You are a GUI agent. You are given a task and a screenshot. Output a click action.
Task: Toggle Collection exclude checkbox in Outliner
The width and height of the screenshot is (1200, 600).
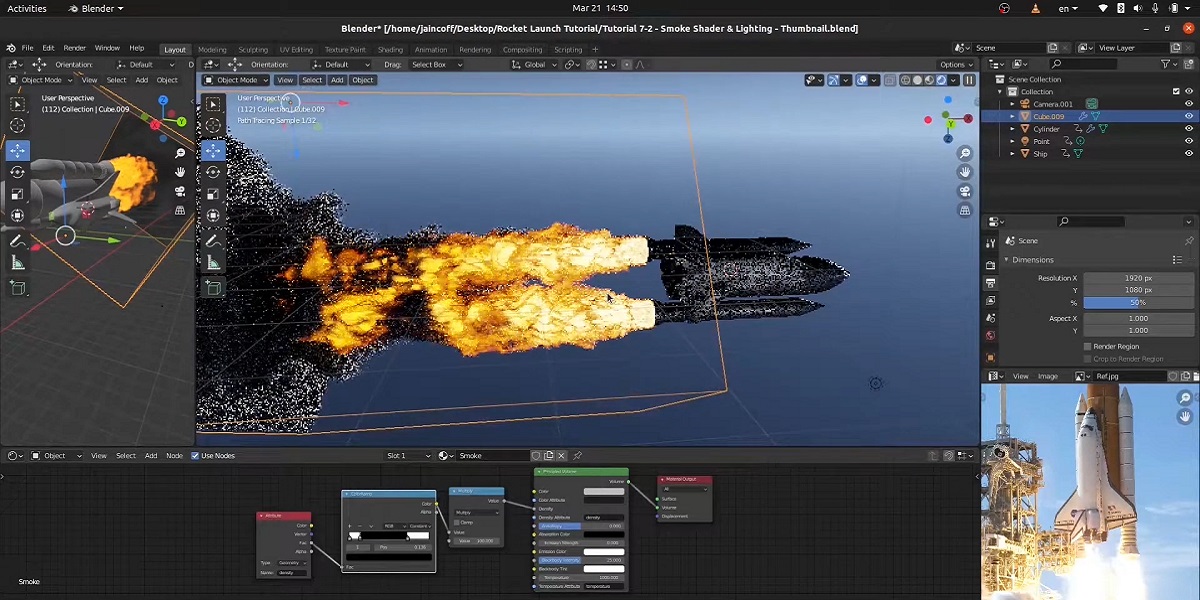coord(1175,92)
